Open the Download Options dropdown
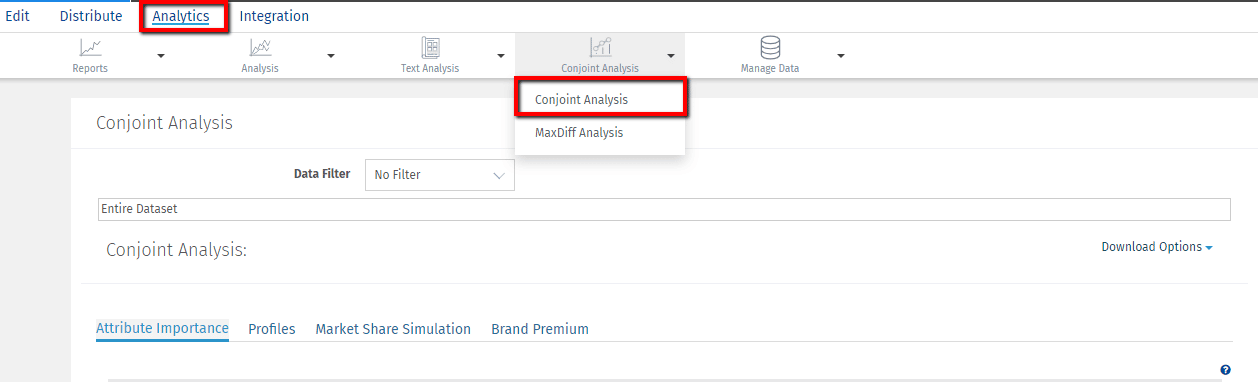The image size is (1258, 382). [1157, 247]
